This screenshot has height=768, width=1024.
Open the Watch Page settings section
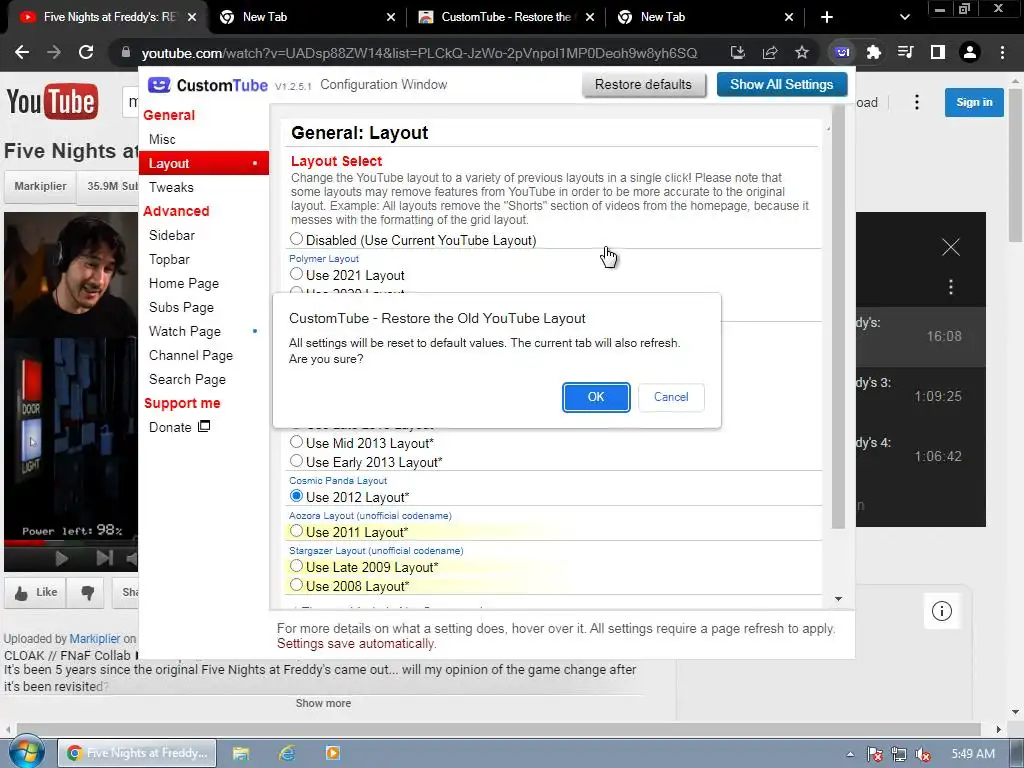[x=185, y=331]
